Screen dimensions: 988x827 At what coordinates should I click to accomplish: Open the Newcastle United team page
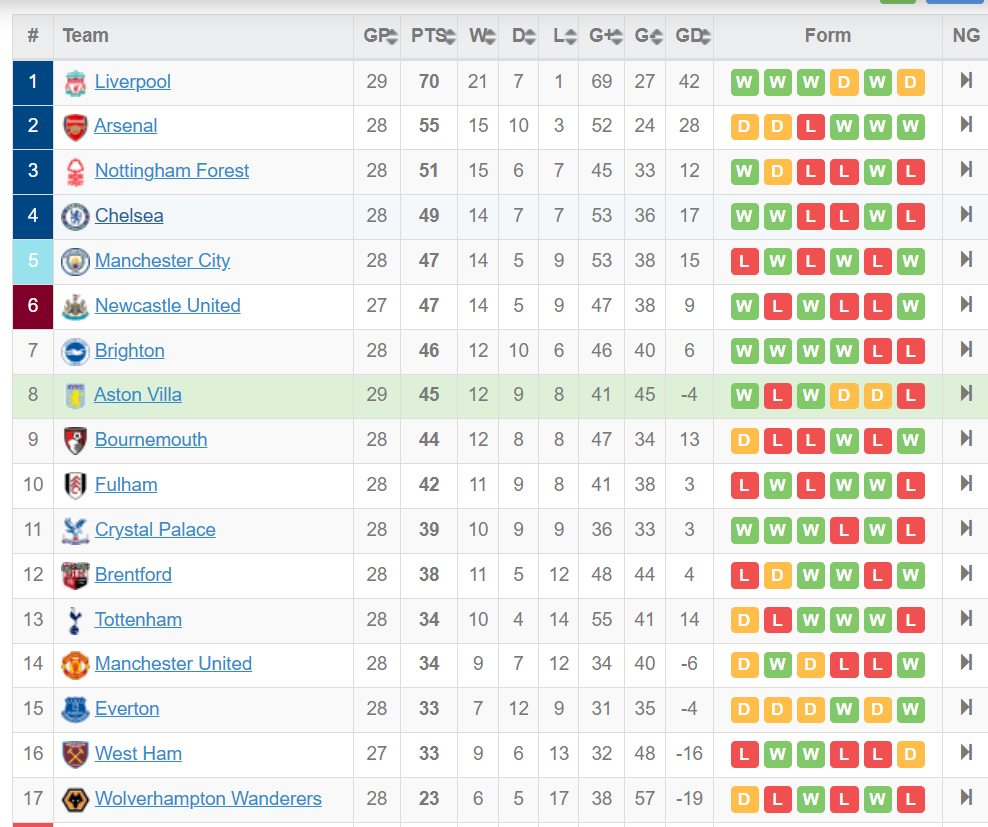(168, 306)
